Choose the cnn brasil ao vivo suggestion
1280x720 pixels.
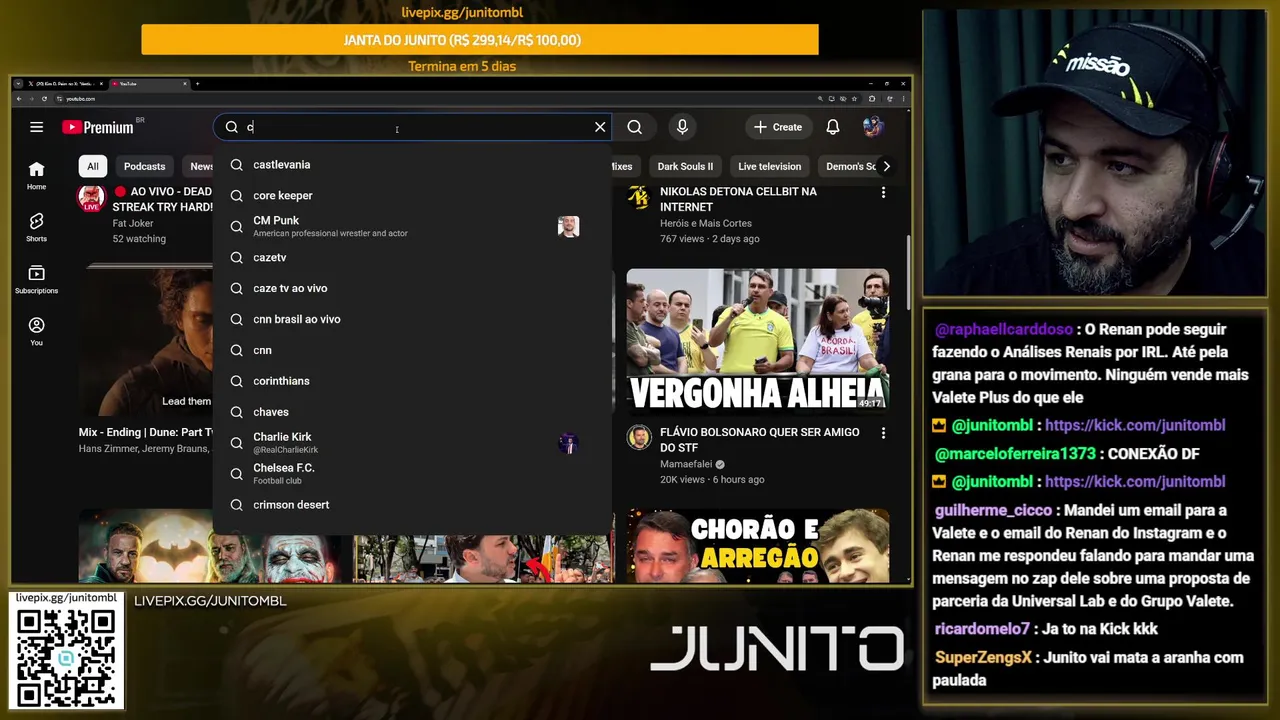412,319
